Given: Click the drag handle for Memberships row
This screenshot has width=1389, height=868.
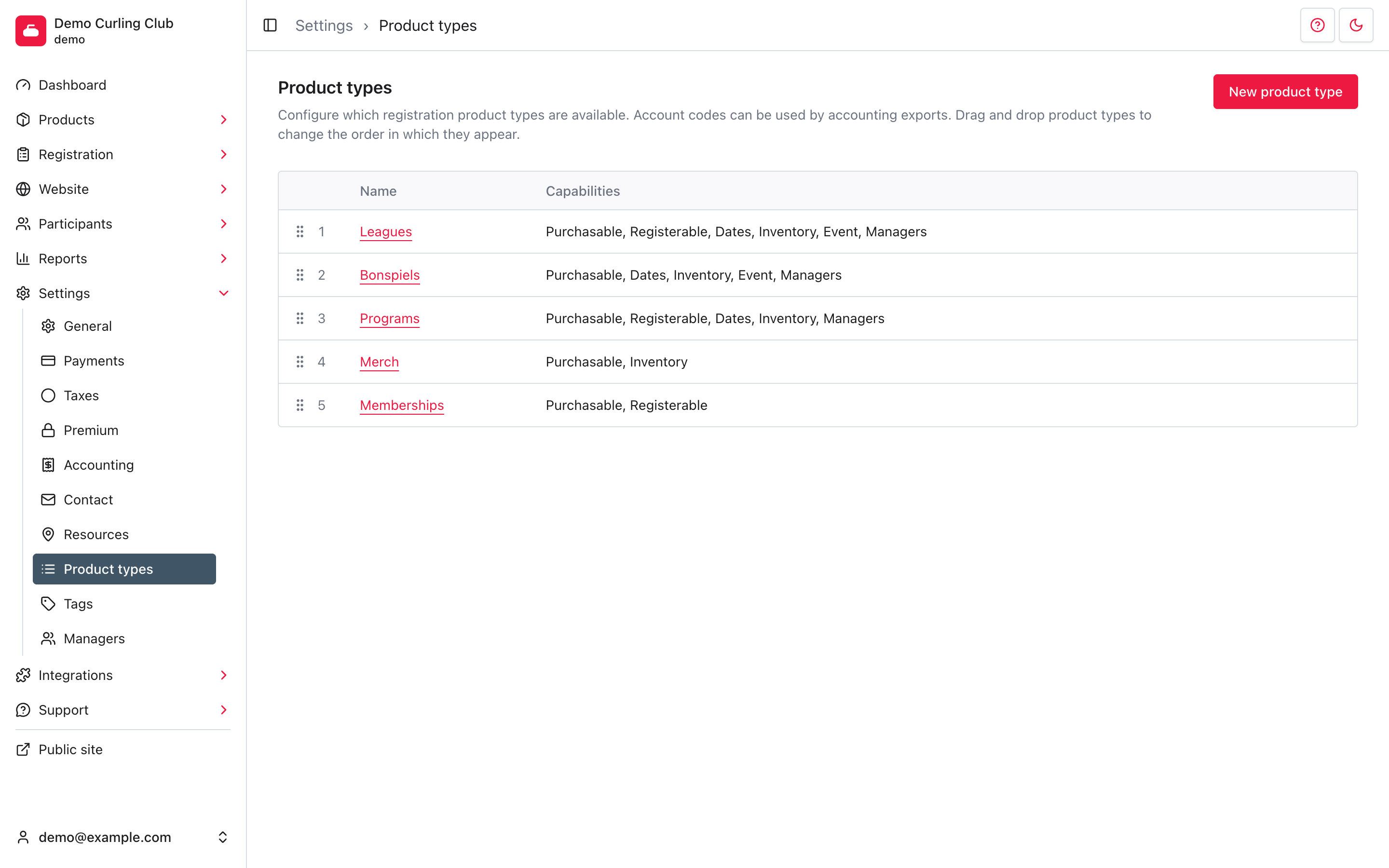Looking at the screenshot, I should coord(300,405).
